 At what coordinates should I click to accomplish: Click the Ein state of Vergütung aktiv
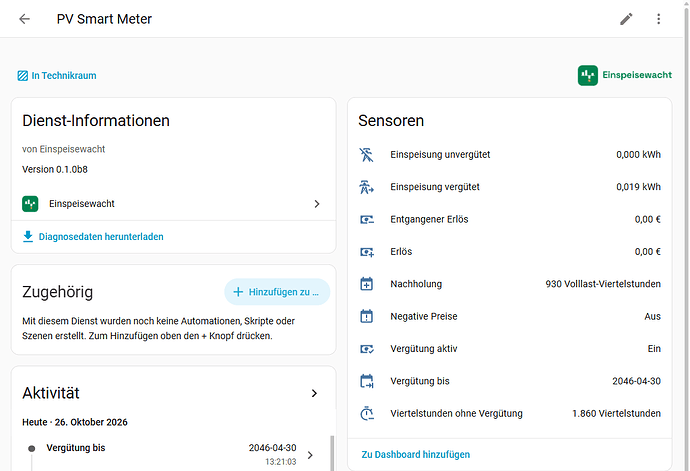(654, 349)
